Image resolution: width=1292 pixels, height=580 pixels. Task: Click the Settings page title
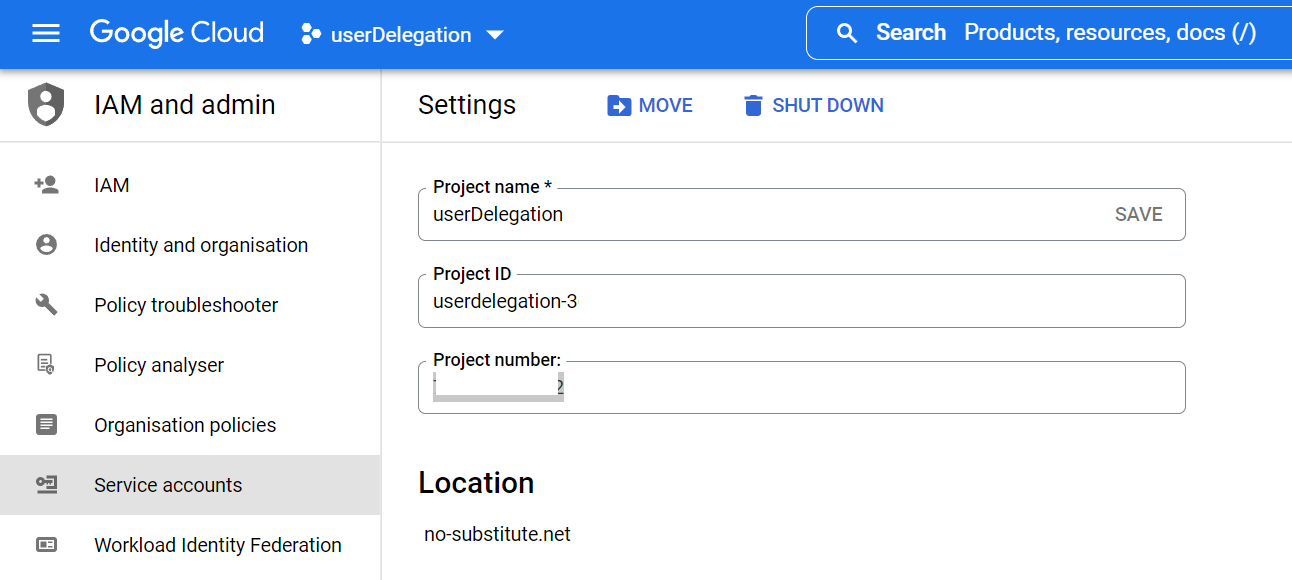click(467, 105)
